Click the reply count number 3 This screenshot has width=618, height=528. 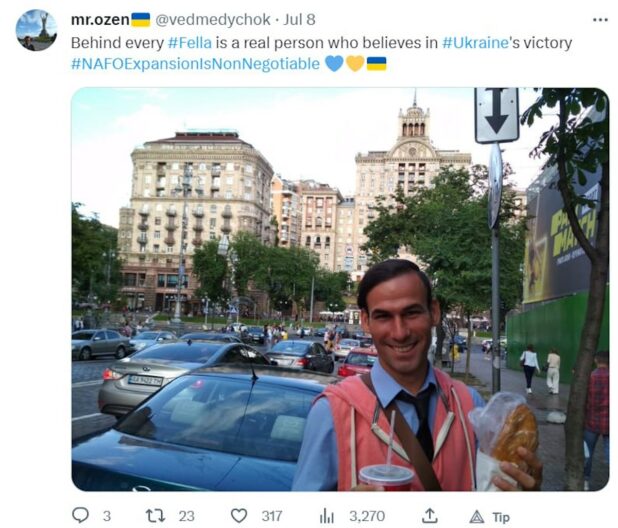(107, 516)
